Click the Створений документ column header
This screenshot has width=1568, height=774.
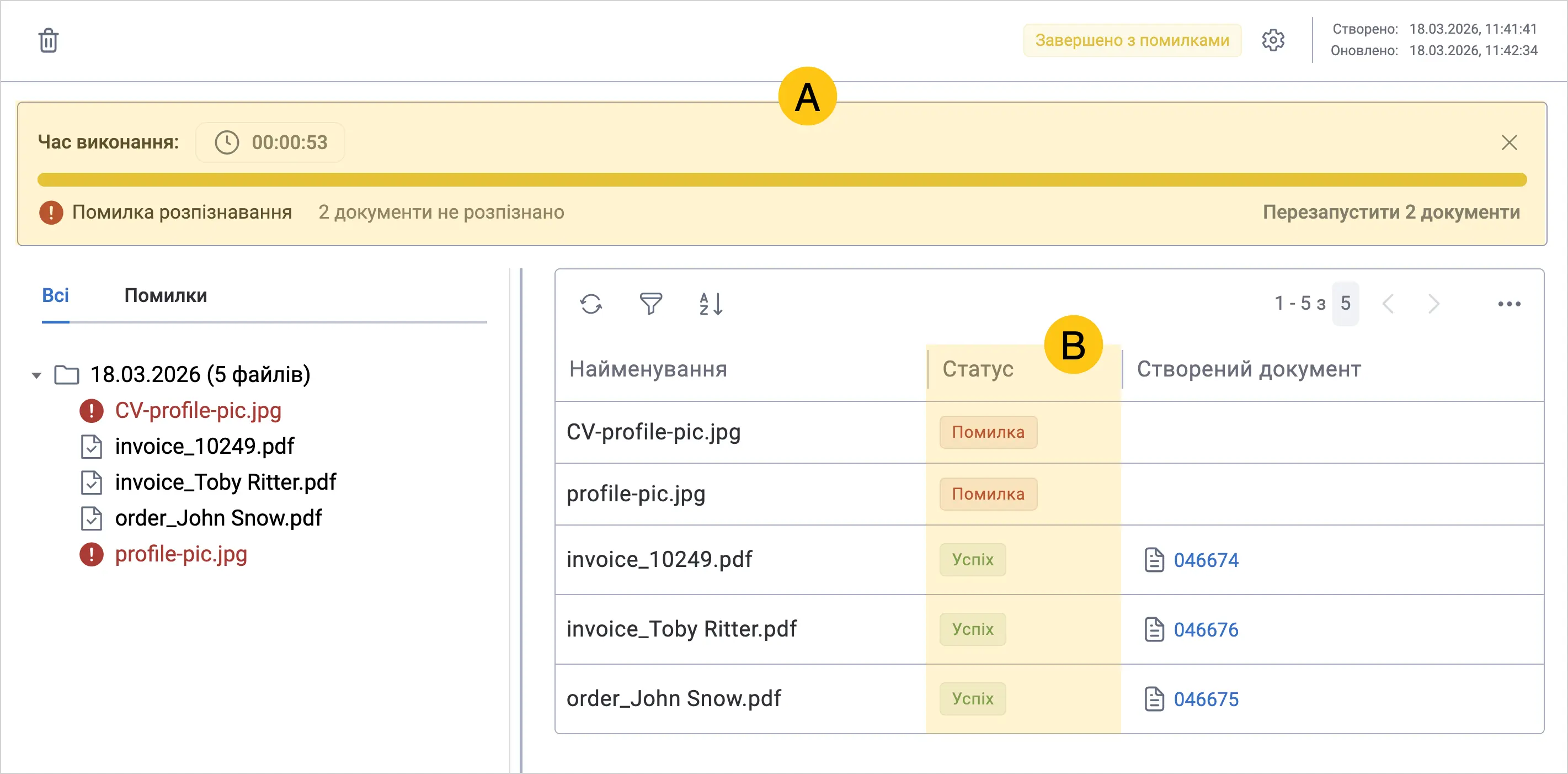click(x=1249, y=369)
